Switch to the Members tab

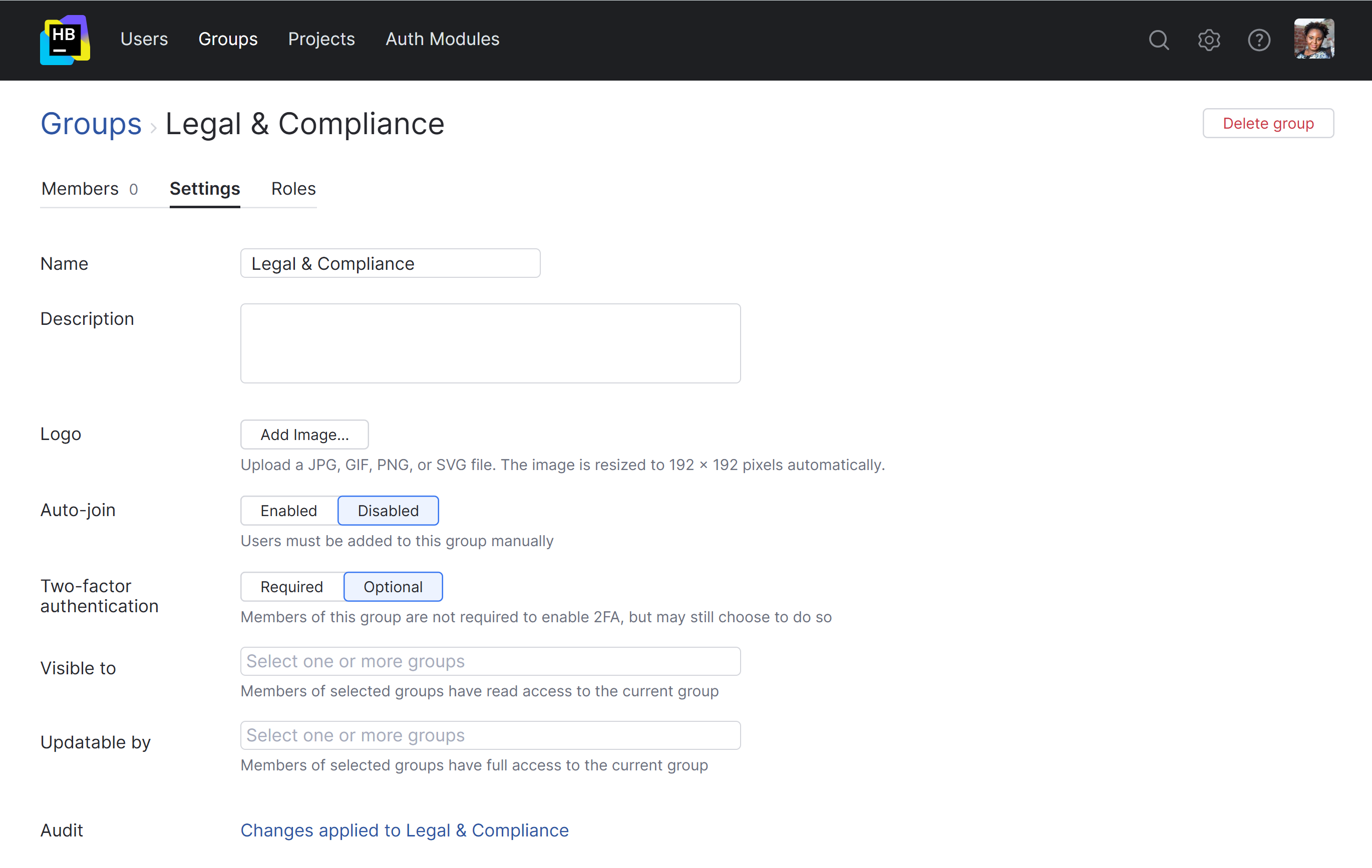tap(90, 189)
